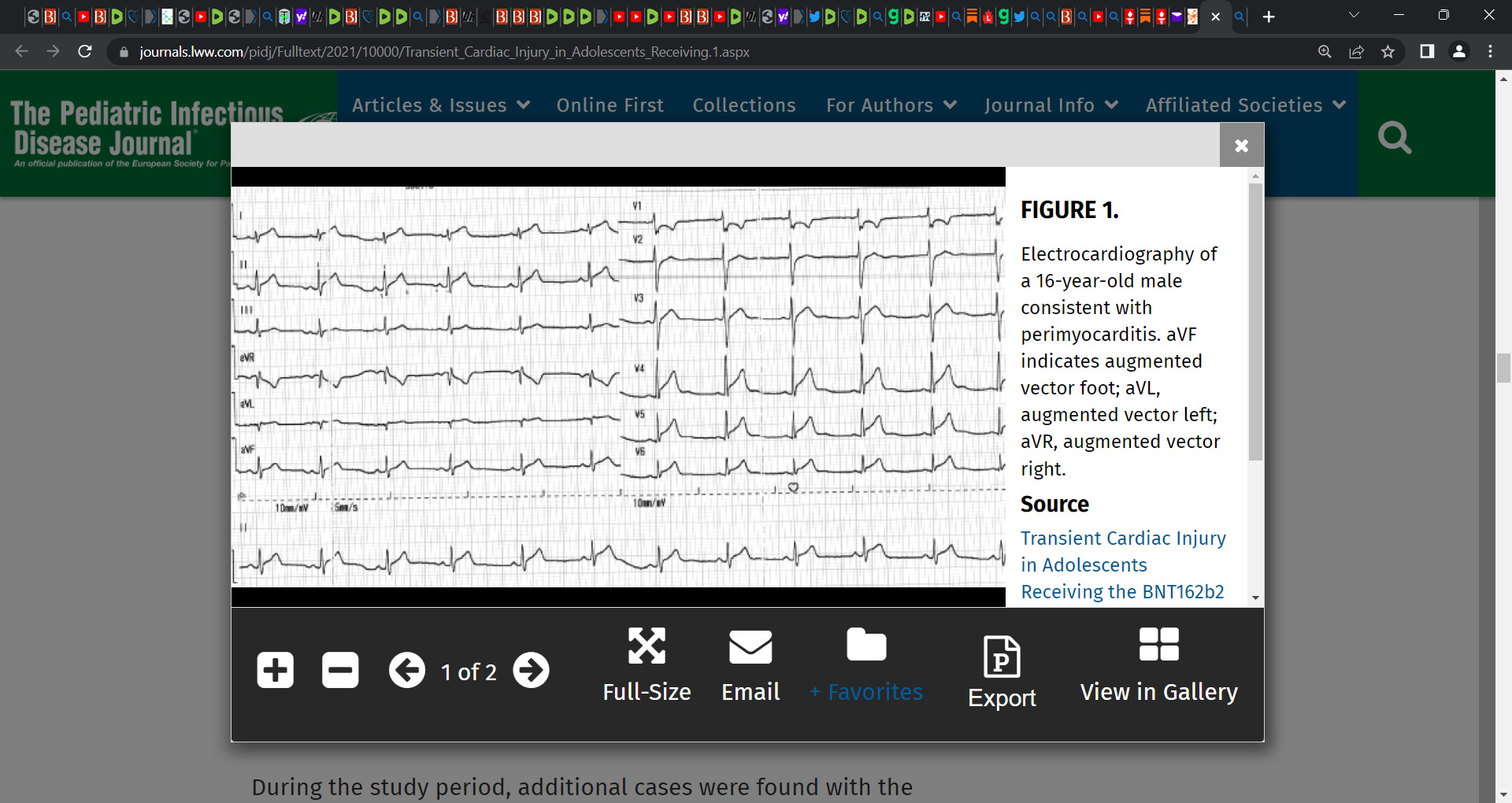Screen dimensions: 1512x803
Task: Expand Articles & Issues menu
Action: coord(441,105)
